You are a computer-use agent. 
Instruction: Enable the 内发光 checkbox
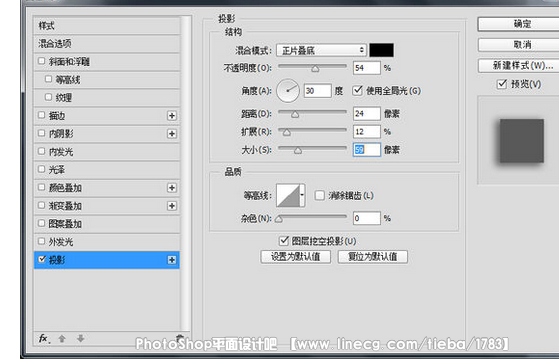41,151
